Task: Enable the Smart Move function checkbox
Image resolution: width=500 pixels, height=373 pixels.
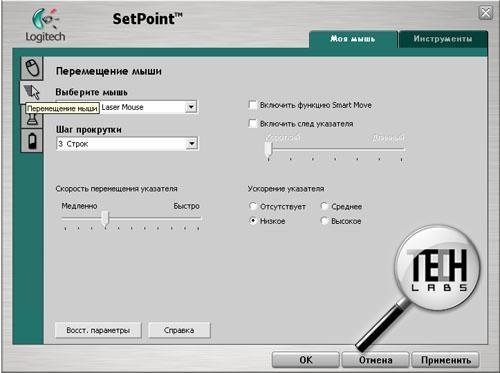Action: tap(253, 105)
